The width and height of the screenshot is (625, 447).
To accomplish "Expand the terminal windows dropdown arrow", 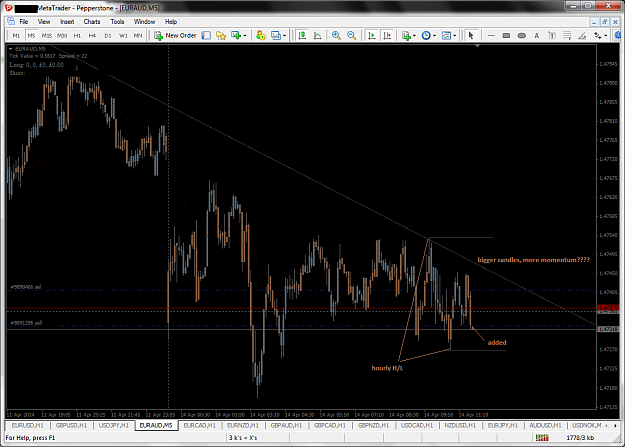I will click(284, 35).
